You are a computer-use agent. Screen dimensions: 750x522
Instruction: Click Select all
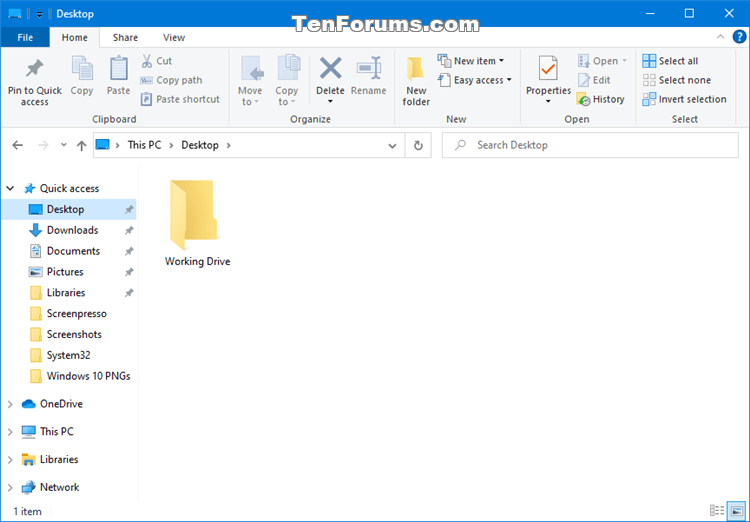(670, 61)
